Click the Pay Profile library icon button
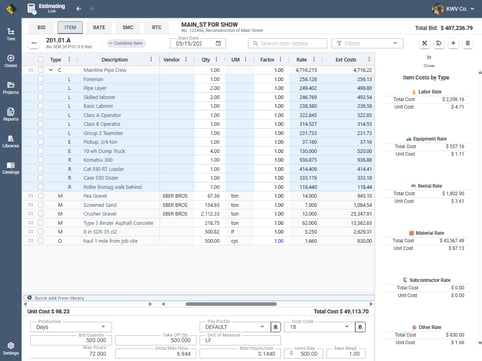The width and height of the screenshot is (482, 361). tap(275, 327)
